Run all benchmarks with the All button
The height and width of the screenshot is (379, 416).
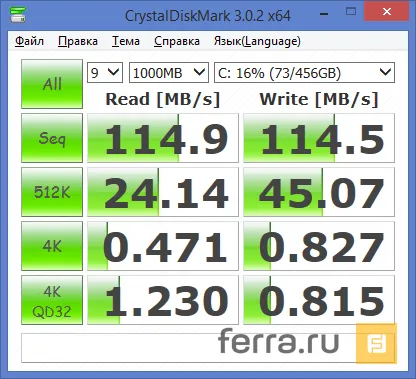[52, 84]
